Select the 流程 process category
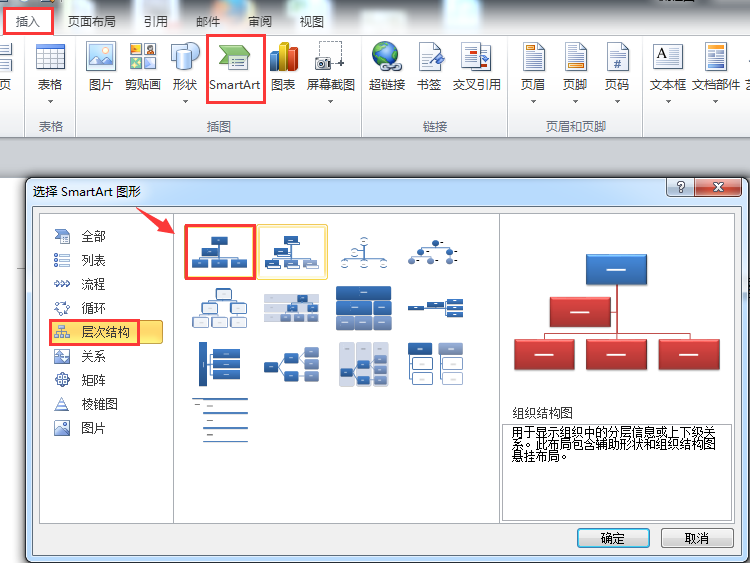Viewport: 750px width, 563px height. (106, 284)
